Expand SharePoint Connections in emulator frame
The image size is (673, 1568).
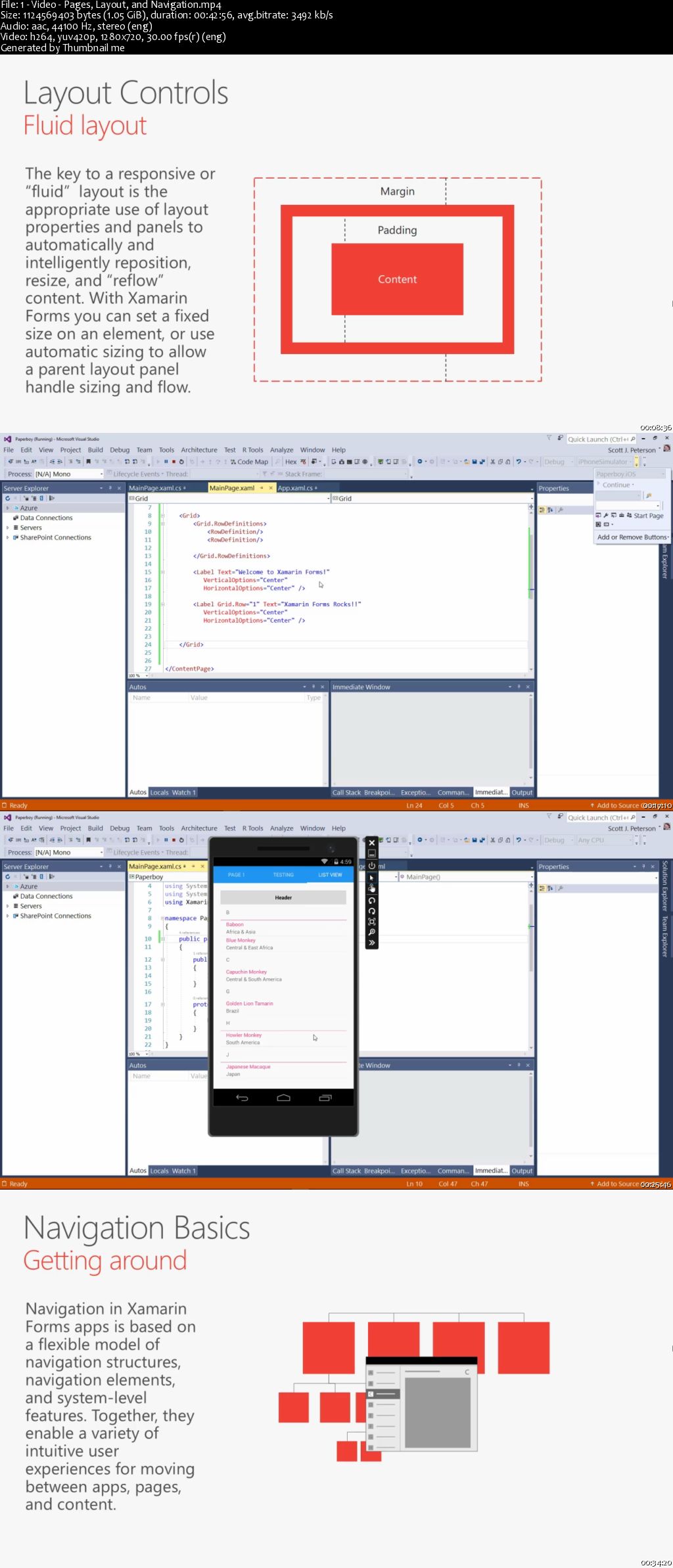tap(8, 916)
